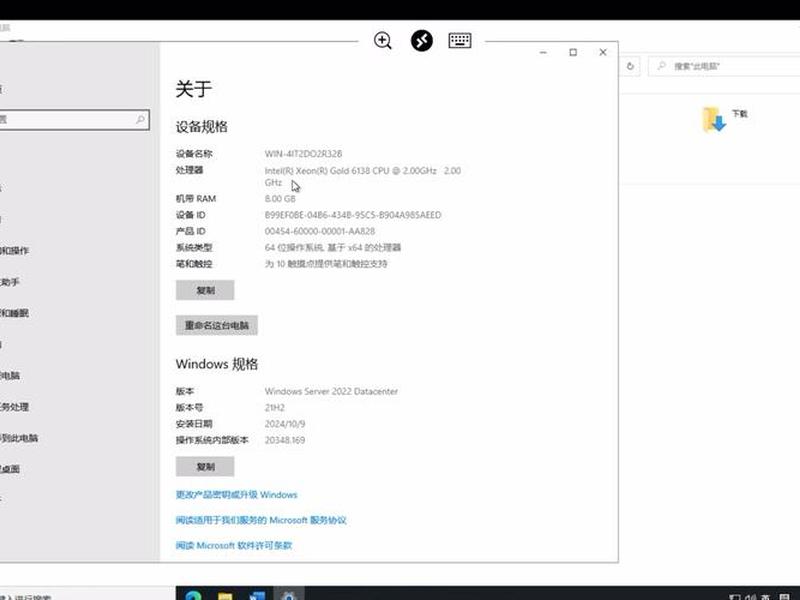The height and width of the screenshot is (600, 800).
Task: Click product ID 00454-60000-00001-AA828
Action: pyautogui.click(x=319, y=231)
